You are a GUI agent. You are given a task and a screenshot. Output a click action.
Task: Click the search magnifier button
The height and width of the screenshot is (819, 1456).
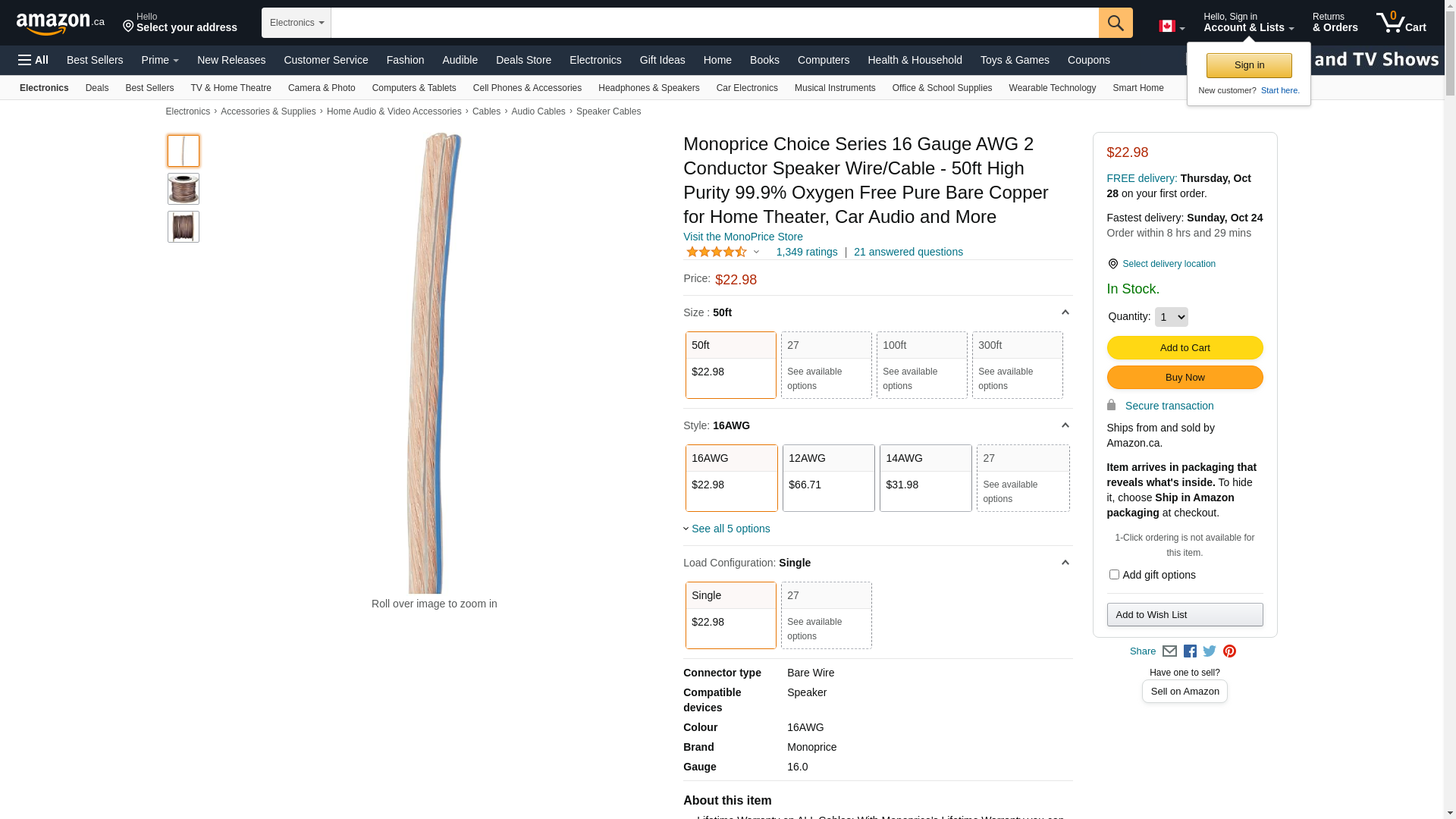pyautogui.click(x=1115, y=23)
